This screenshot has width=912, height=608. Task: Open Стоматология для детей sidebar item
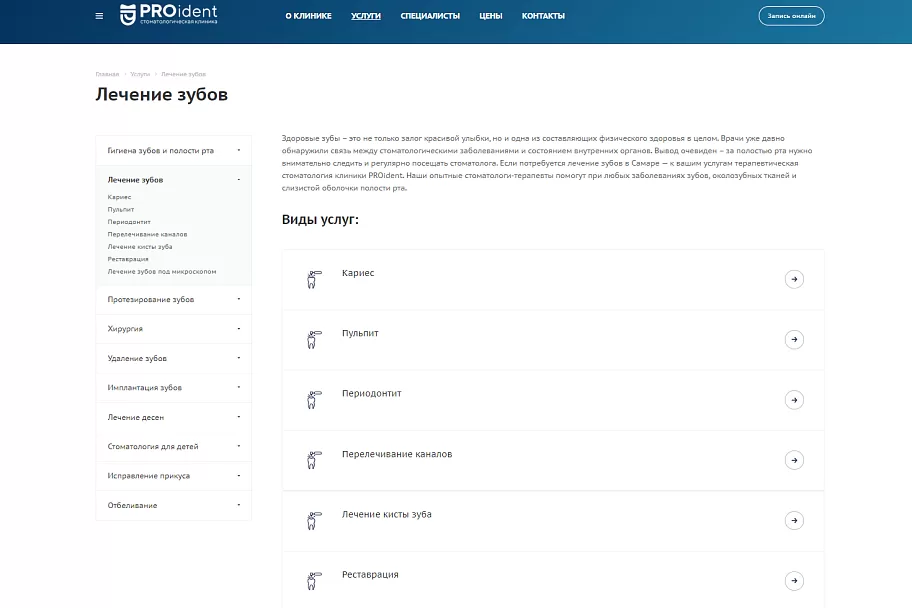click(153, 446)
